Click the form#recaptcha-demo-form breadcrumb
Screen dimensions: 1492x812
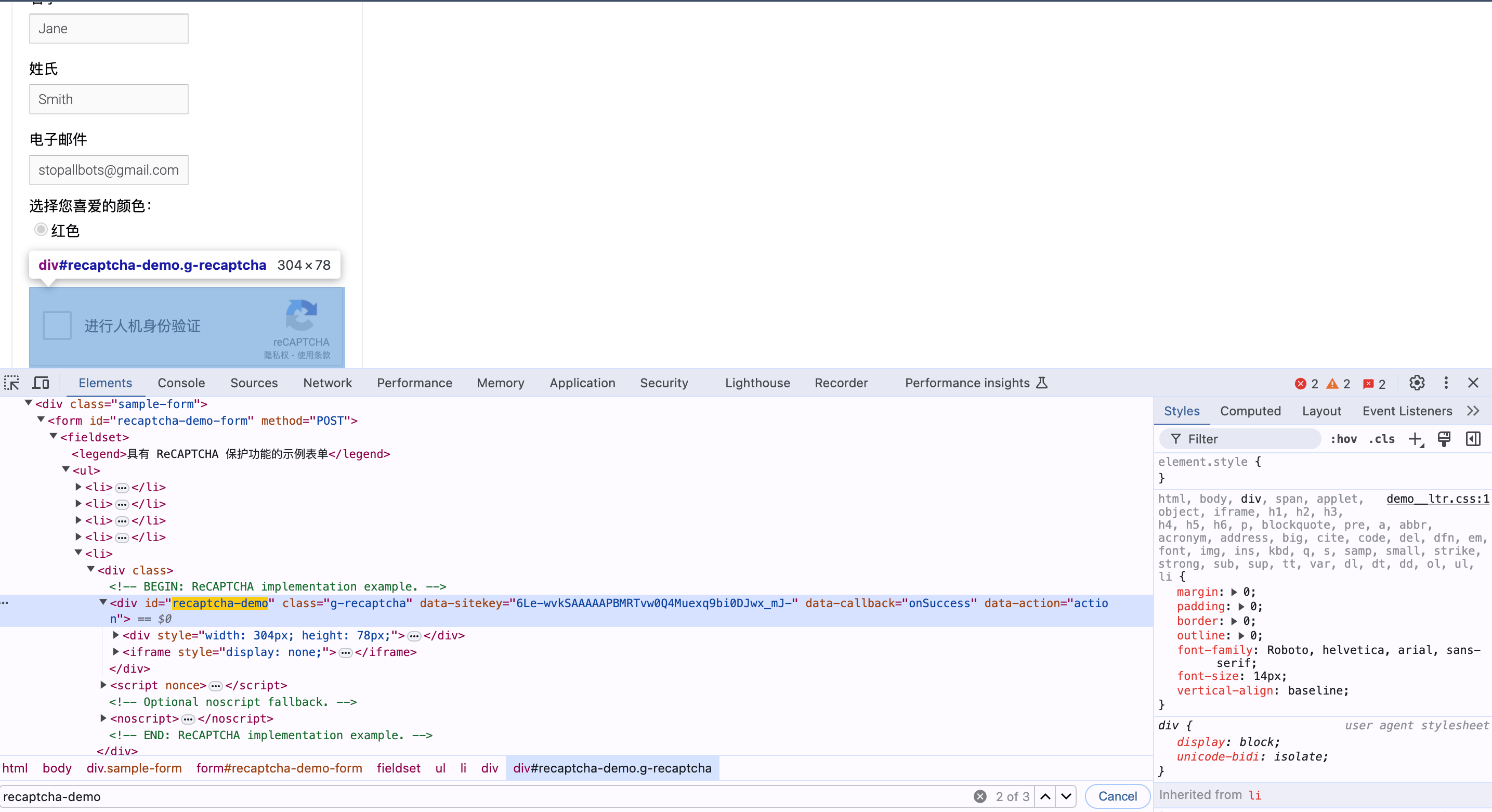pos(279,768)
